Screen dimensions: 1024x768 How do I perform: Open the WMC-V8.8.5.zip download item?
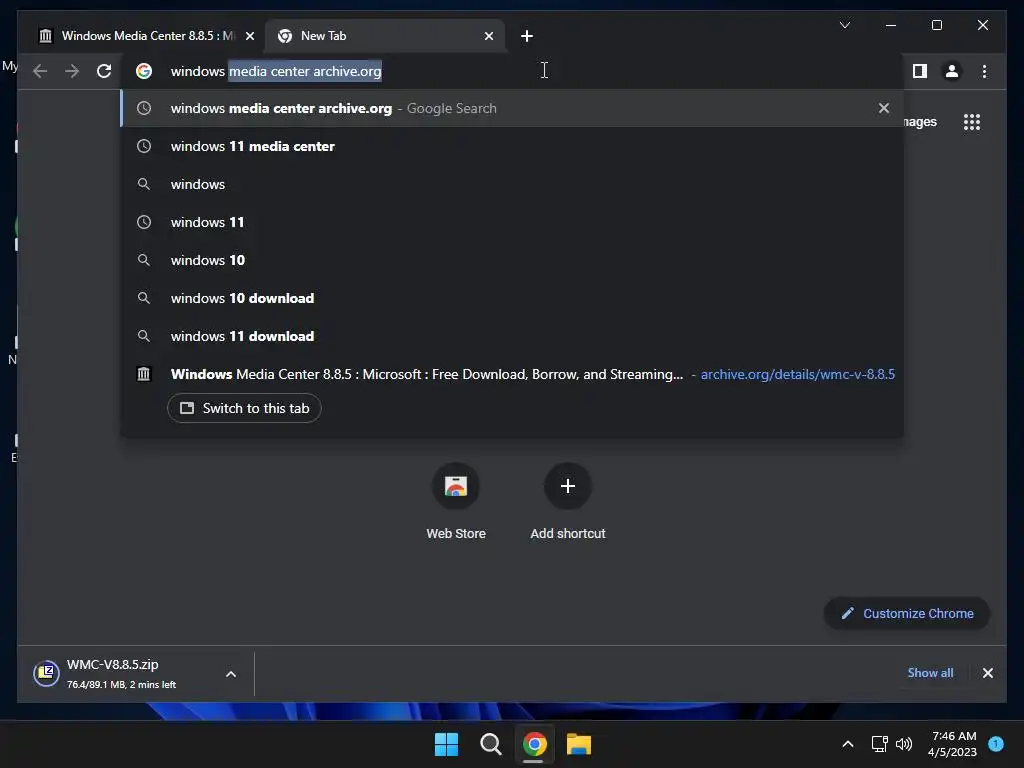click(x=124, y=673)
